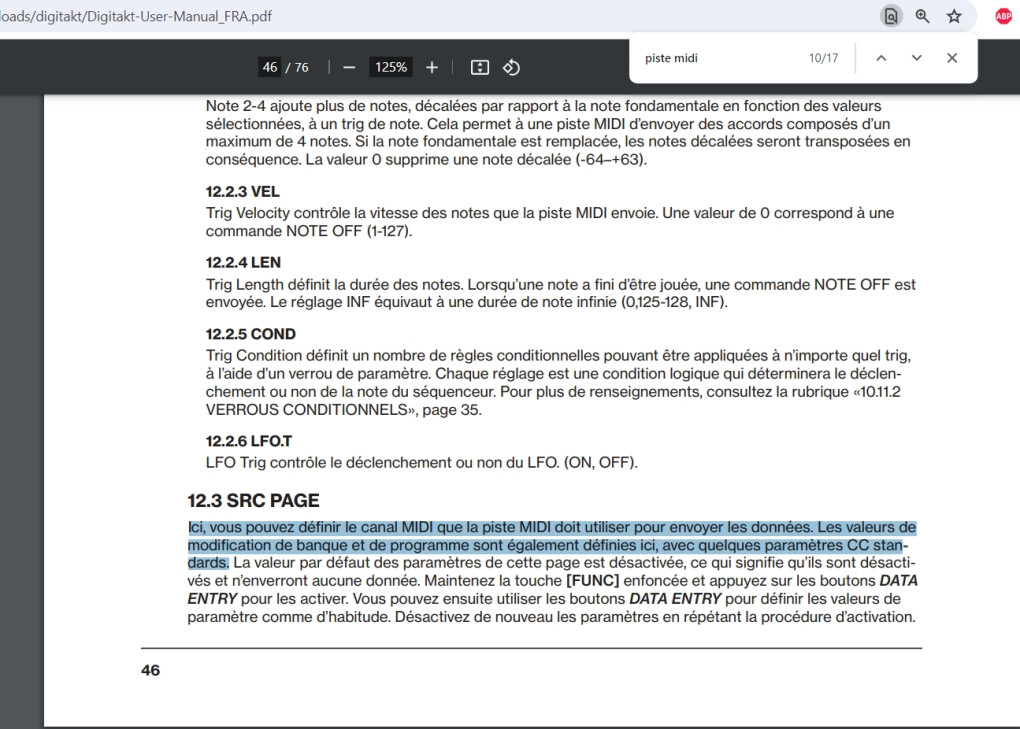Click the words "Note 2-4" at the top
Screen dimensions: 1020x729
click(x=235, y=106)
